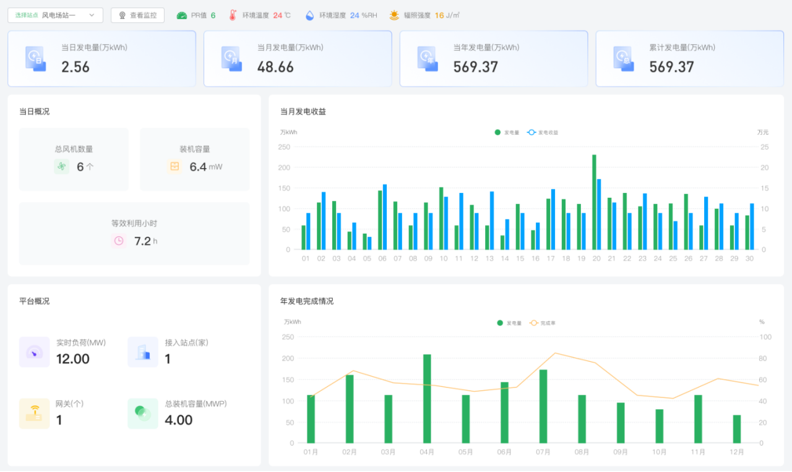The image size is (792, 472).
Task: Click the 查看监控 button
Action: [x=137, y=15]
